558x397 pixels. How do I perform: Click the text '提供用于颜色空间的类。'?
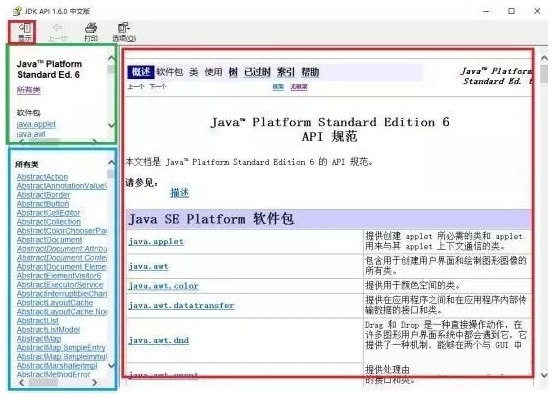[413, 285]
